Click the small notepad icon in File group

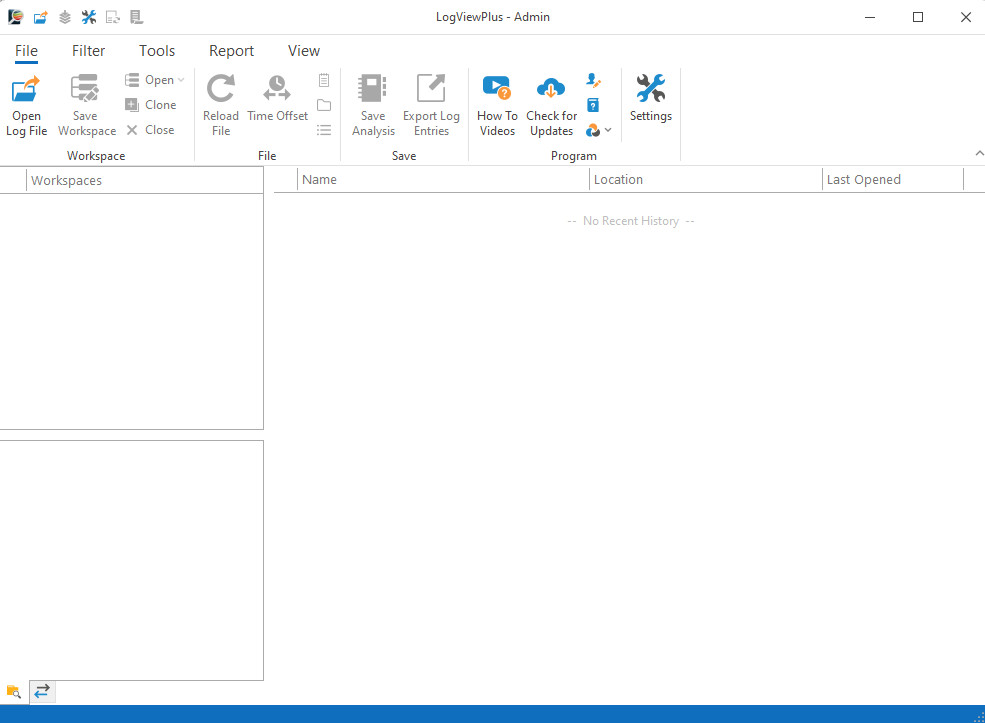(324, 80)
